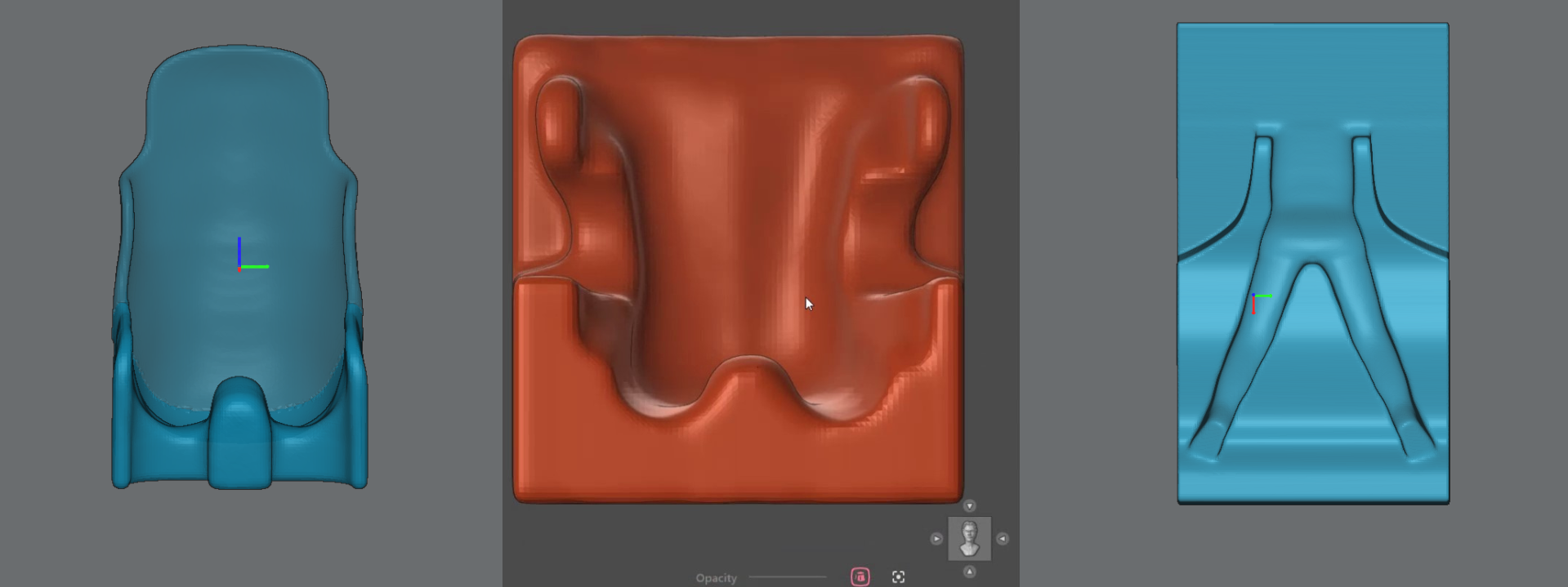
Task: Select the red vertical axis on right model gizmo
Action: pos(1253,305)
